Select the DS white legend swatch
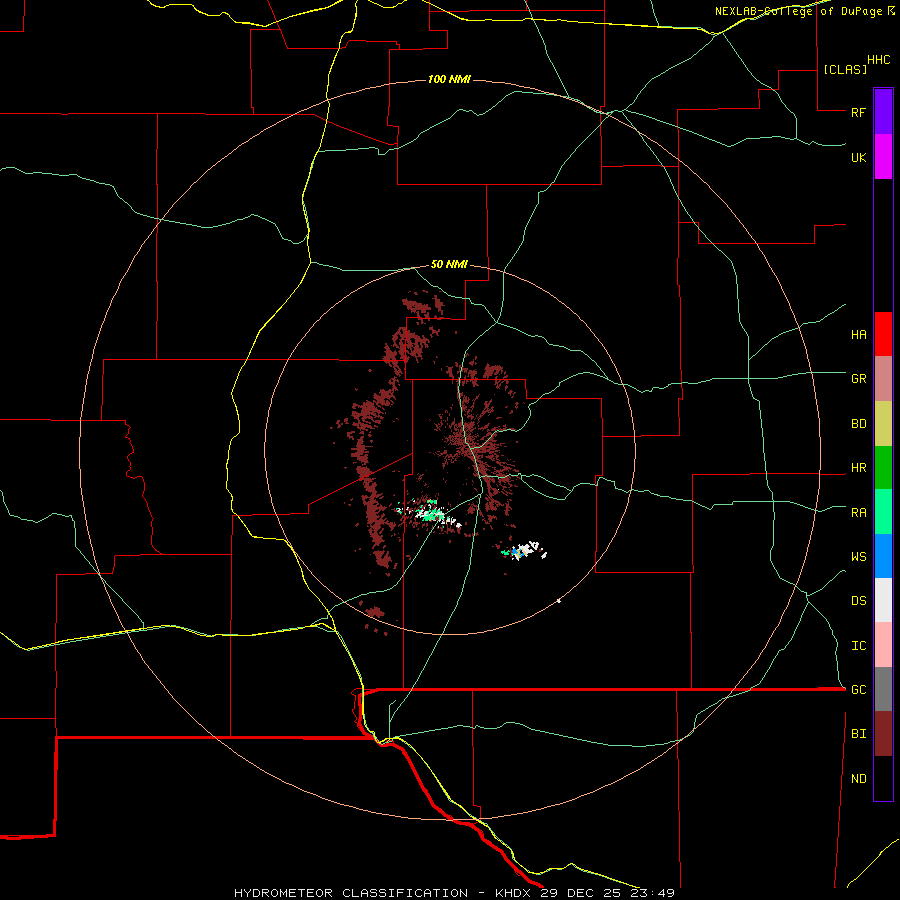The width and height of the screenshot is (900, 900). click(883, 600)
